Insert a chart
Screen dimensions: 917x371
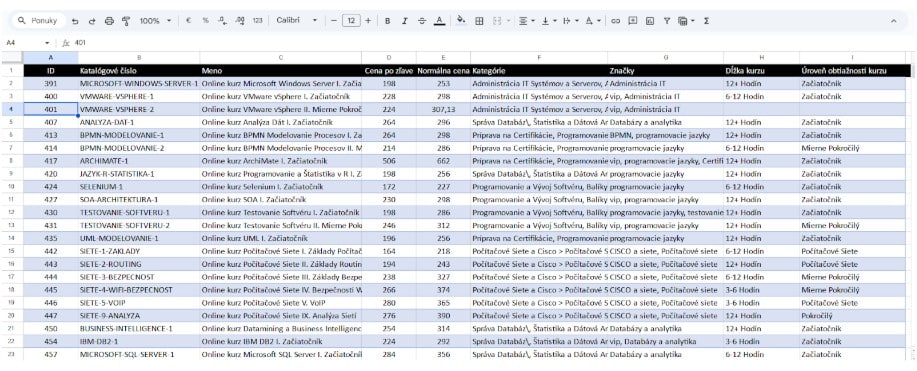649,20
